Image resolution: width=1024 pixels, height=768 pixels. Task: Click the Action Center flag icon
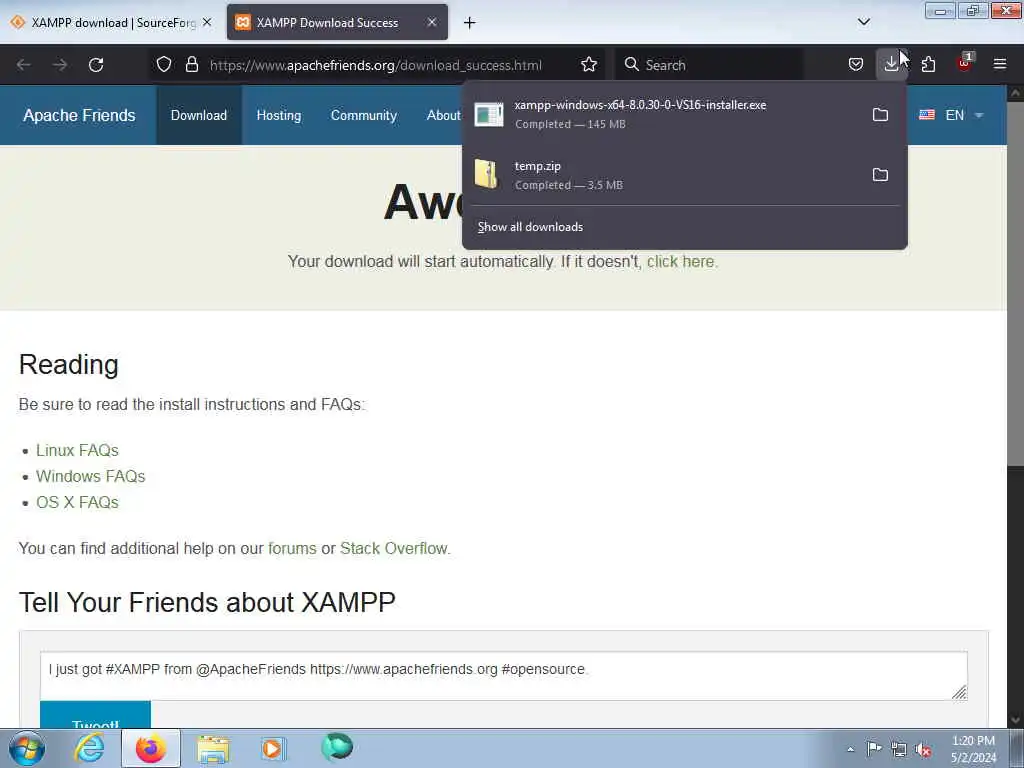(x=874, y=748)
